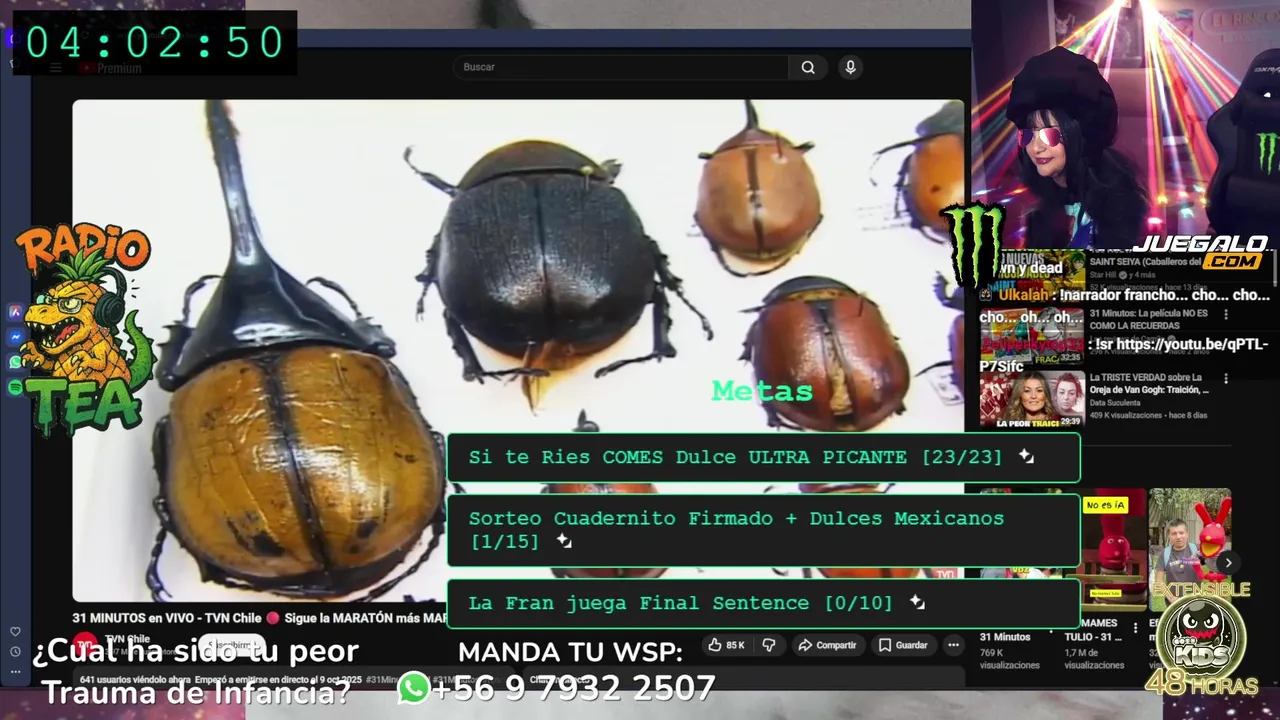Screen dimensions: 1280x720
Task: Click sparkle icon on Ries COMES Dulce goal
Action: point(1025,457)
